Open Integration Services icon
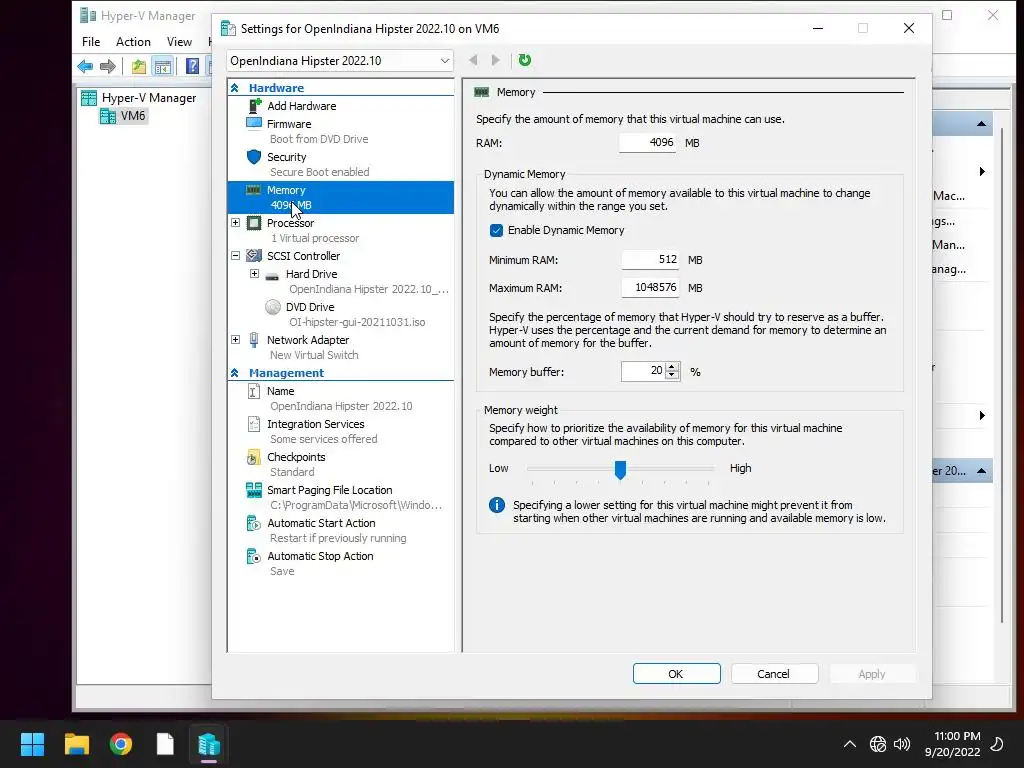Screen dimensions: 1024x768 click(x=254, y=424)
